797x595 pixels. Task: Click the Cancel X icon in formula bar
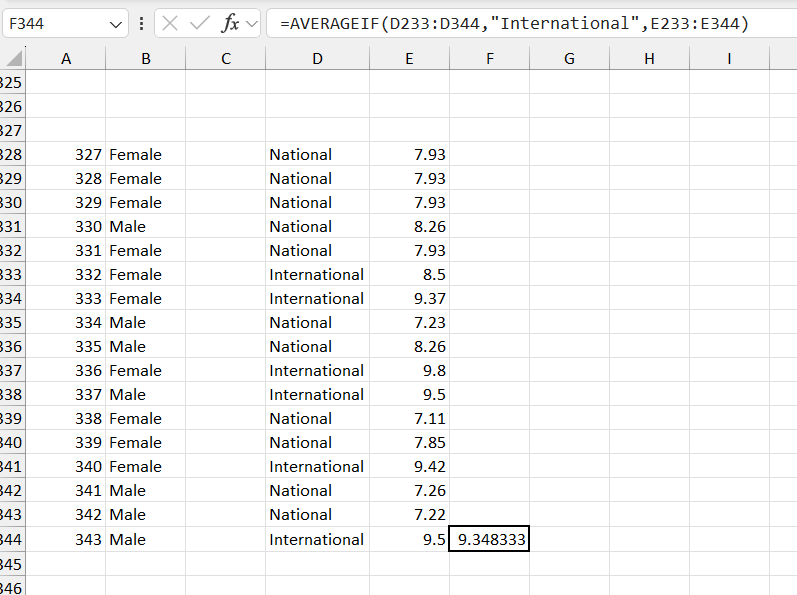pyautogui.click(x=170, y=23)
